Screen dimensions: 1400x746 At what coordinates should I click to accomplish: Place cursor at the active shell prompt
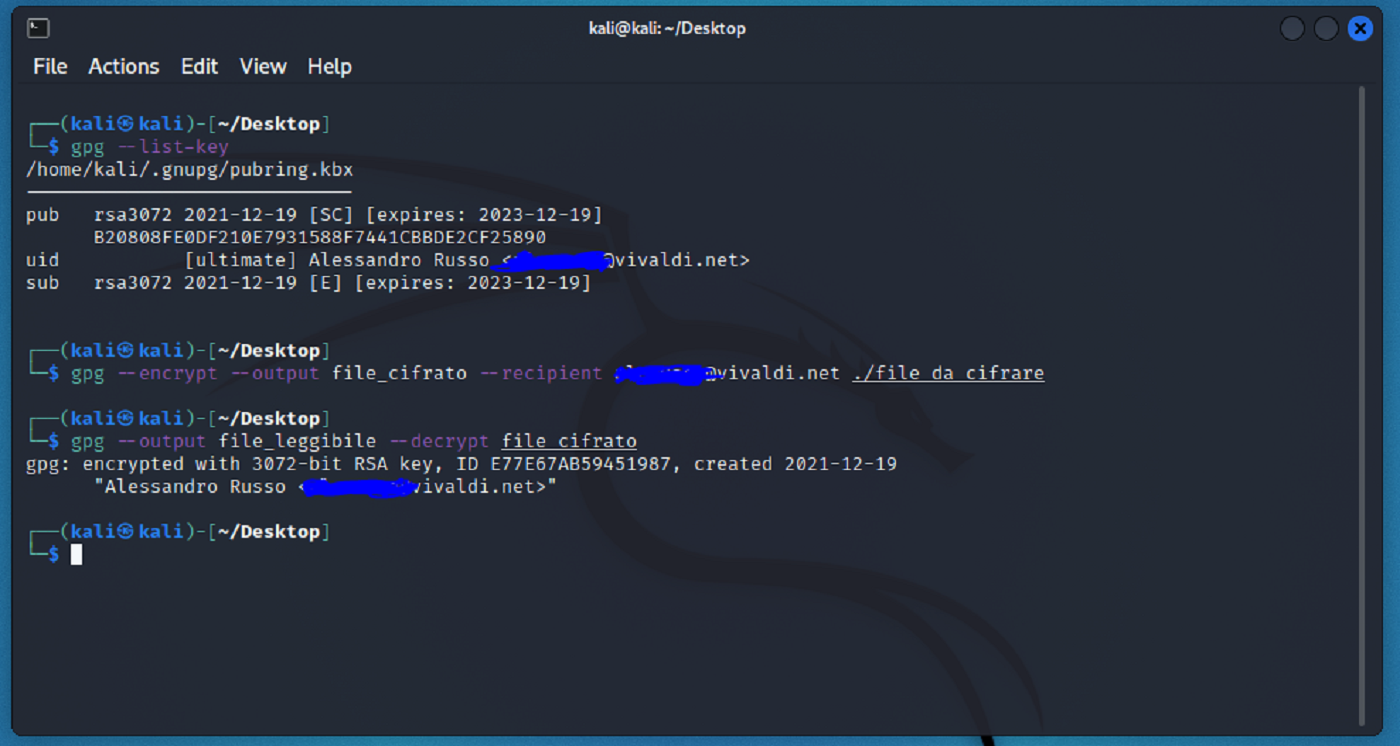(77, 554)
